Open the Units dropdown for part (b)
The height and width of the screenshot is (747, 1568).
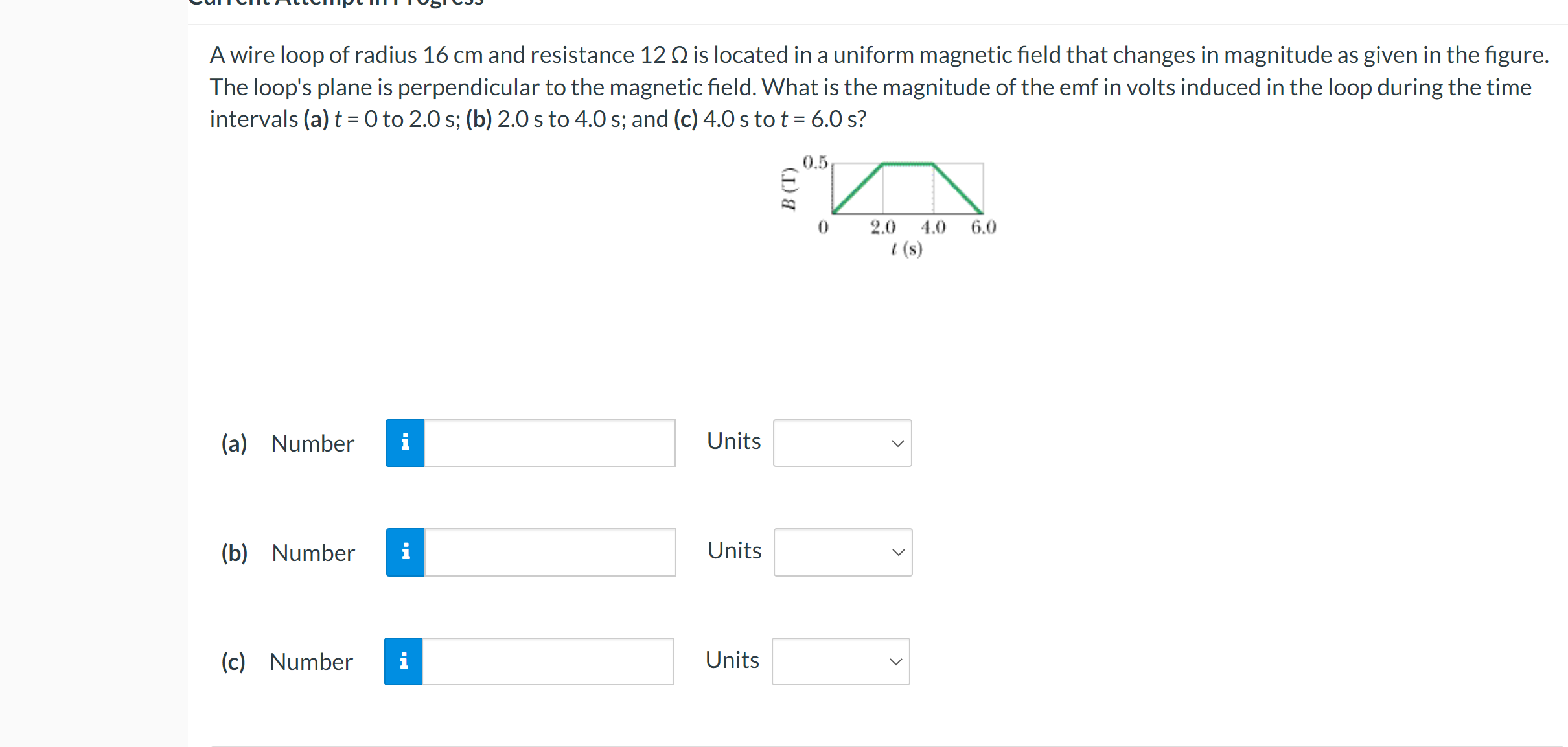(x=842, y=551)
